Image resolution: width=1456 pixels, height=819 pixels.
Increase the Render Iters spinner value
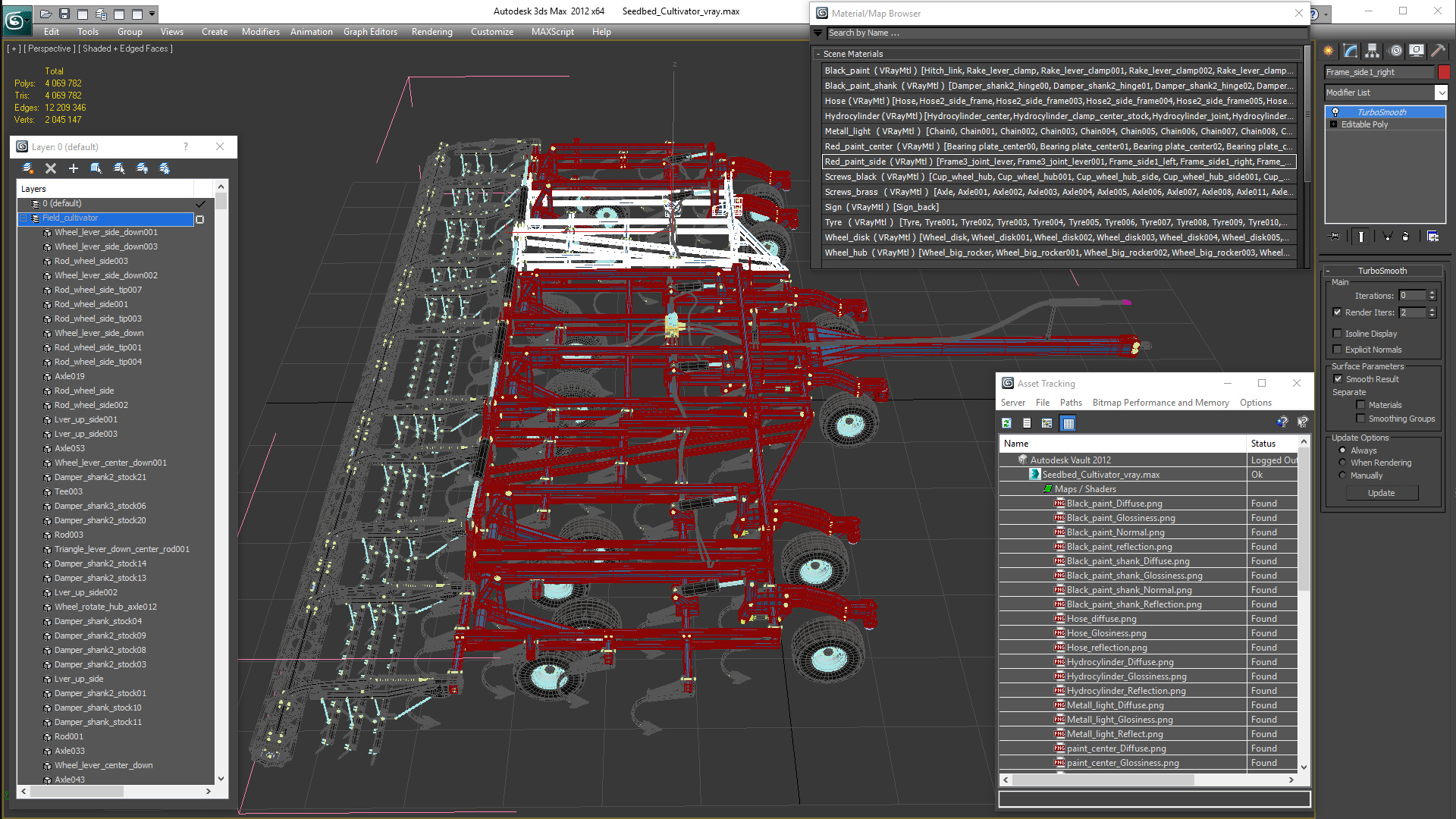point(1432,309)
